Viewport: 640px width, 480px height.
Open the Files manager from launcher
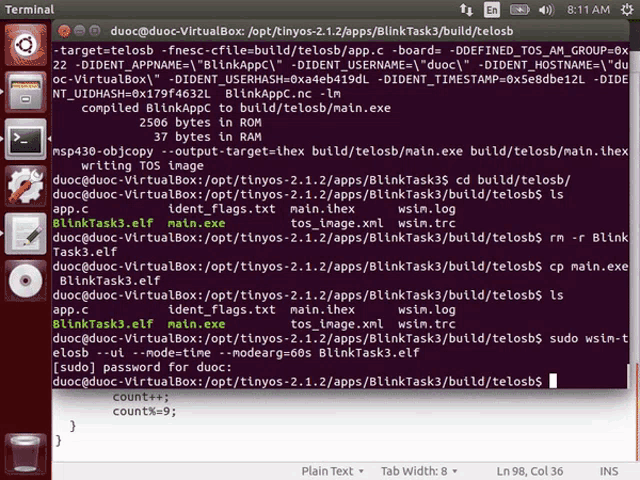25,91
